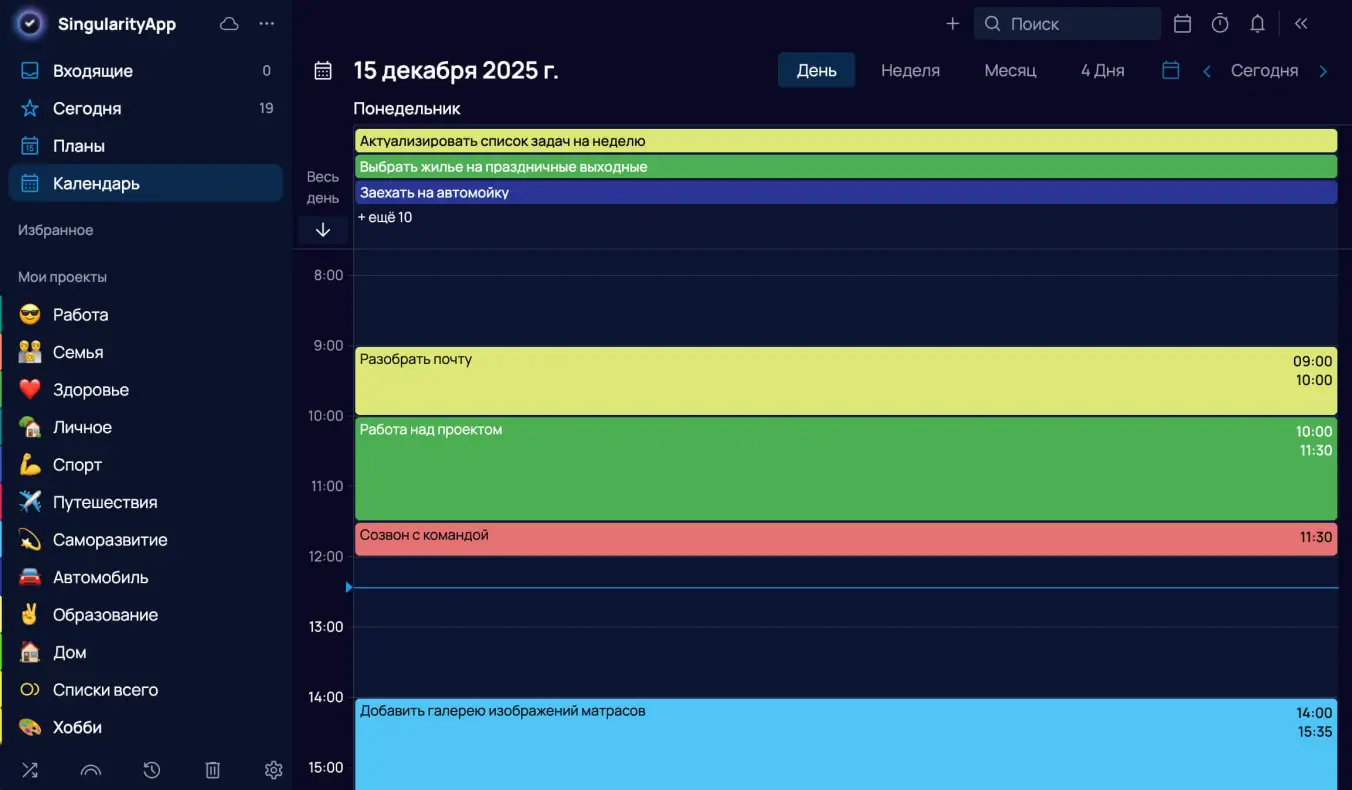Click the cloud sync icon
The image size is (1352, 790).
(x=229, y=24)
